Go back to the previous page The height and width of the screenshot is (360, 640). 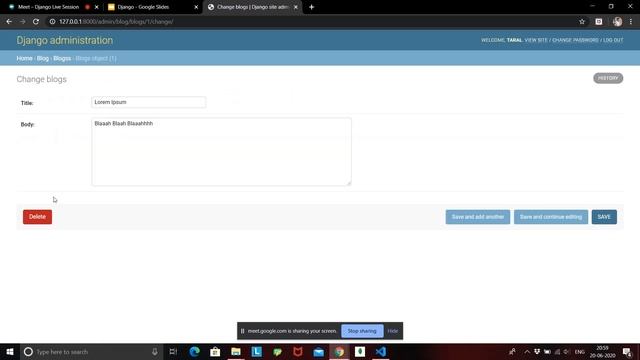pyautogui.click(x=9, y=22)
